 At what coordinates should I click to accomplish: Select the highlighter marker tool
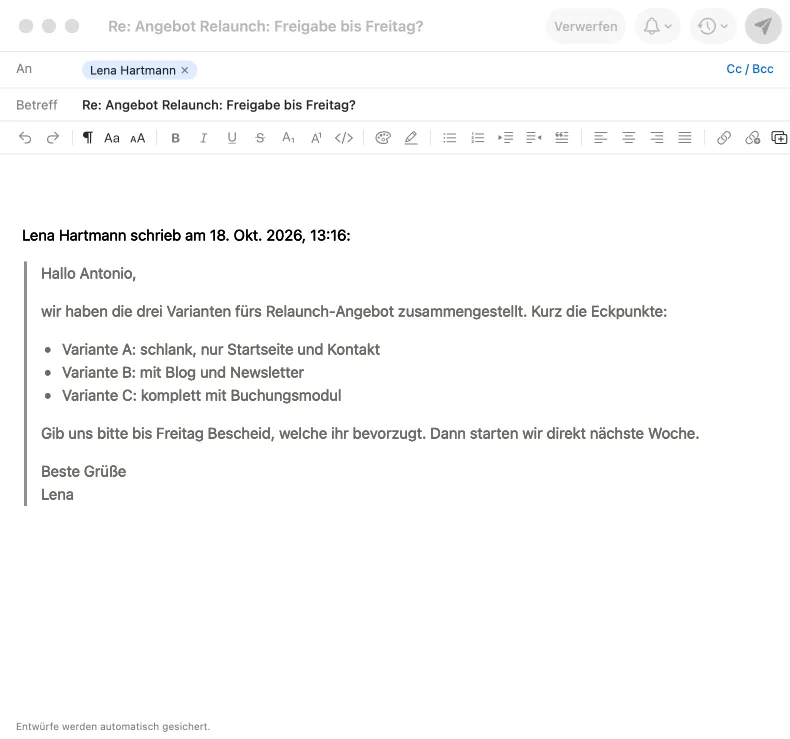(x=411, y=138)
